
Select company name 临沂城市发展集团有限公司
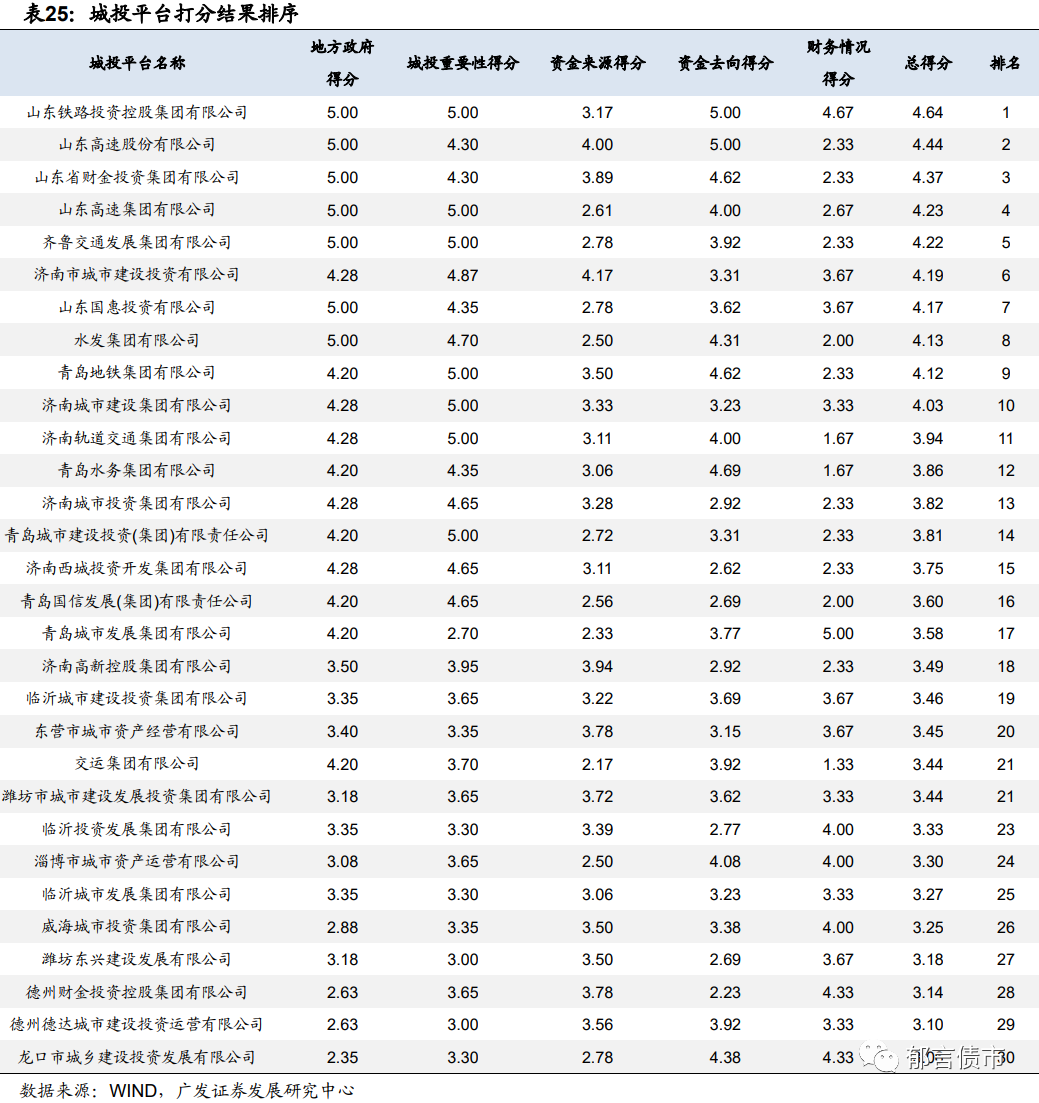[137, 895]
